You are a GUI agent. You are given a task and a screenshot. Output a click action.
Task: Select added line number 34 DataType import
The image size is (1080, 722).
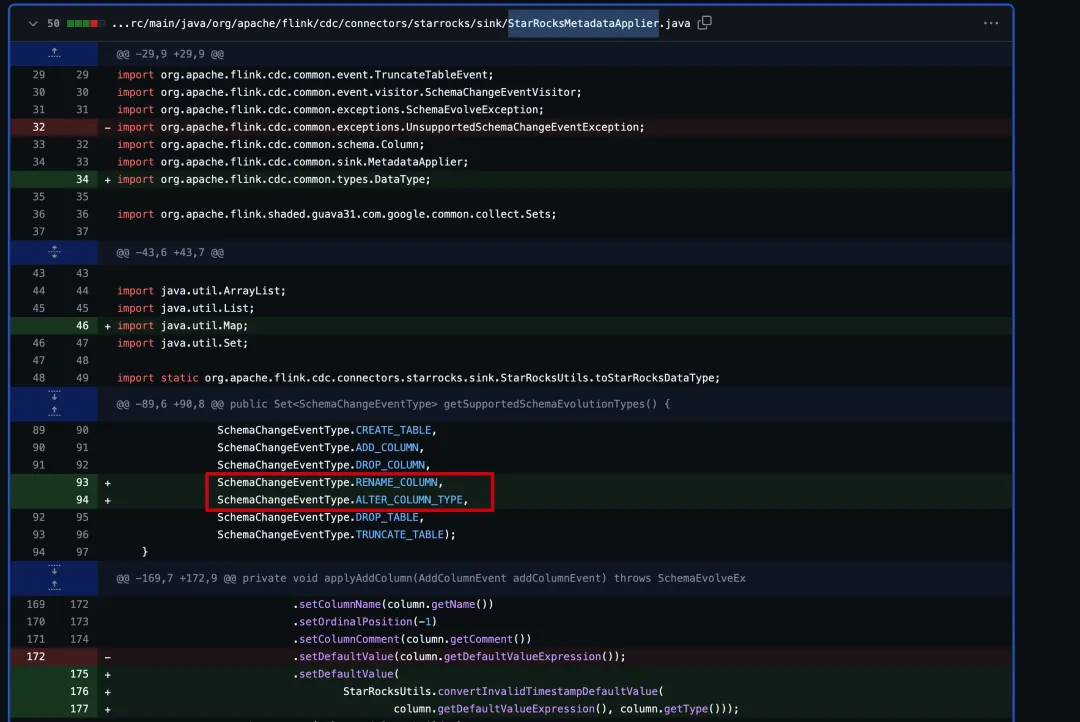pos(82,179)
